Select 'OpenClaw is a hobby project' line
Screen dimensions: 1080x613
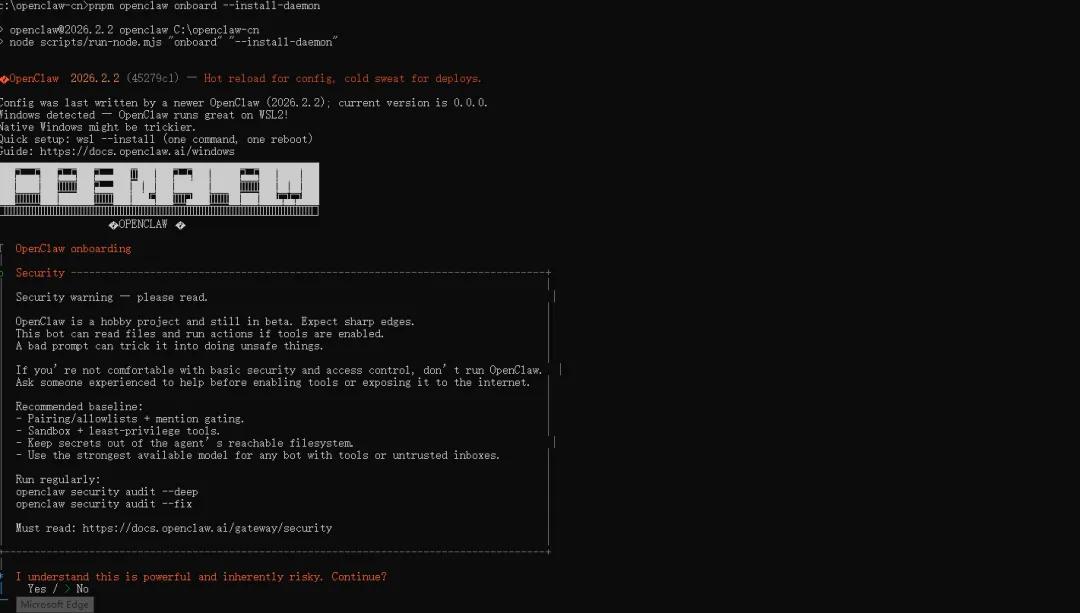point(215,322)
